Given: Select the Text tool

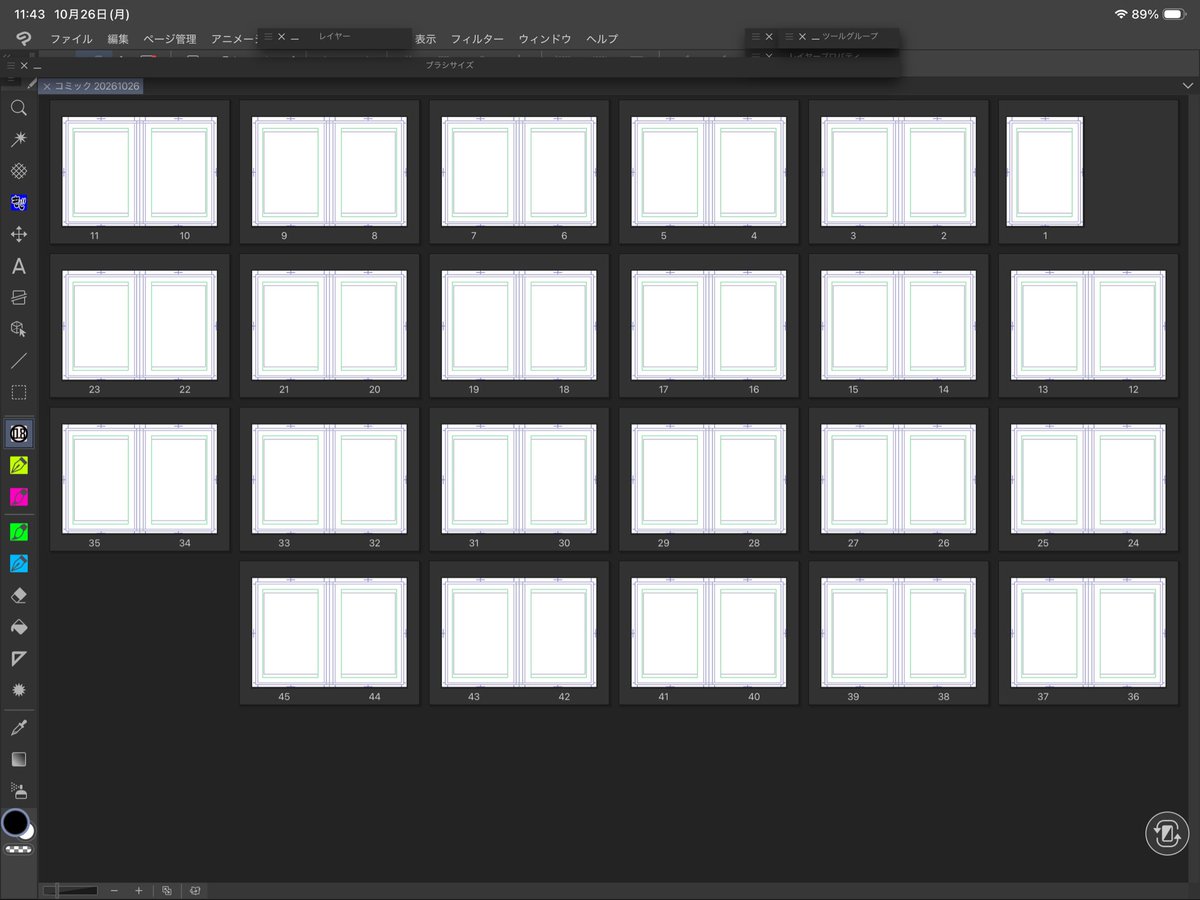Looking at the screenshot, I should [18, 266].
